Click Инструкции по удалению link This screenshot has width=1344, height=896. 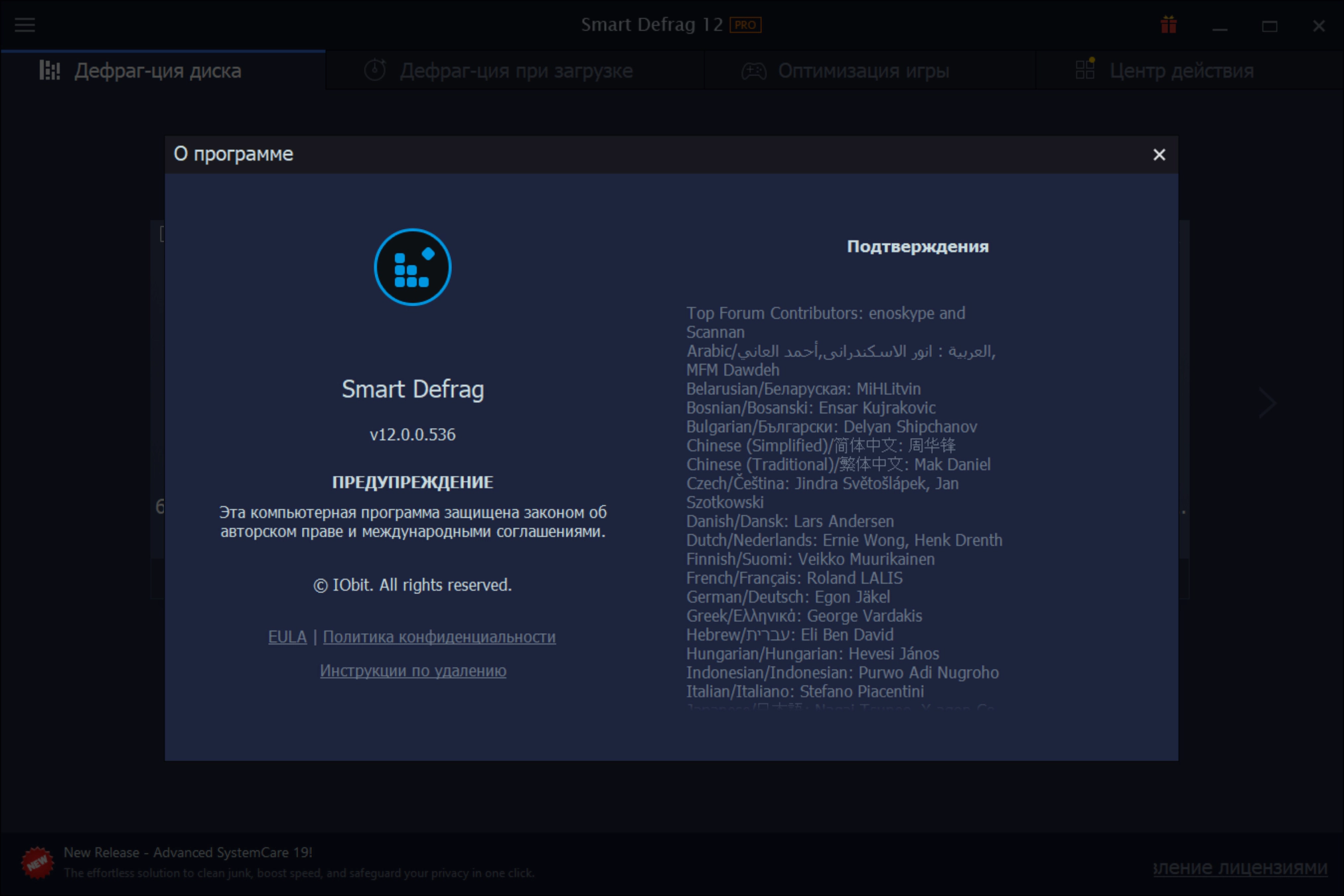coord(413,670)
